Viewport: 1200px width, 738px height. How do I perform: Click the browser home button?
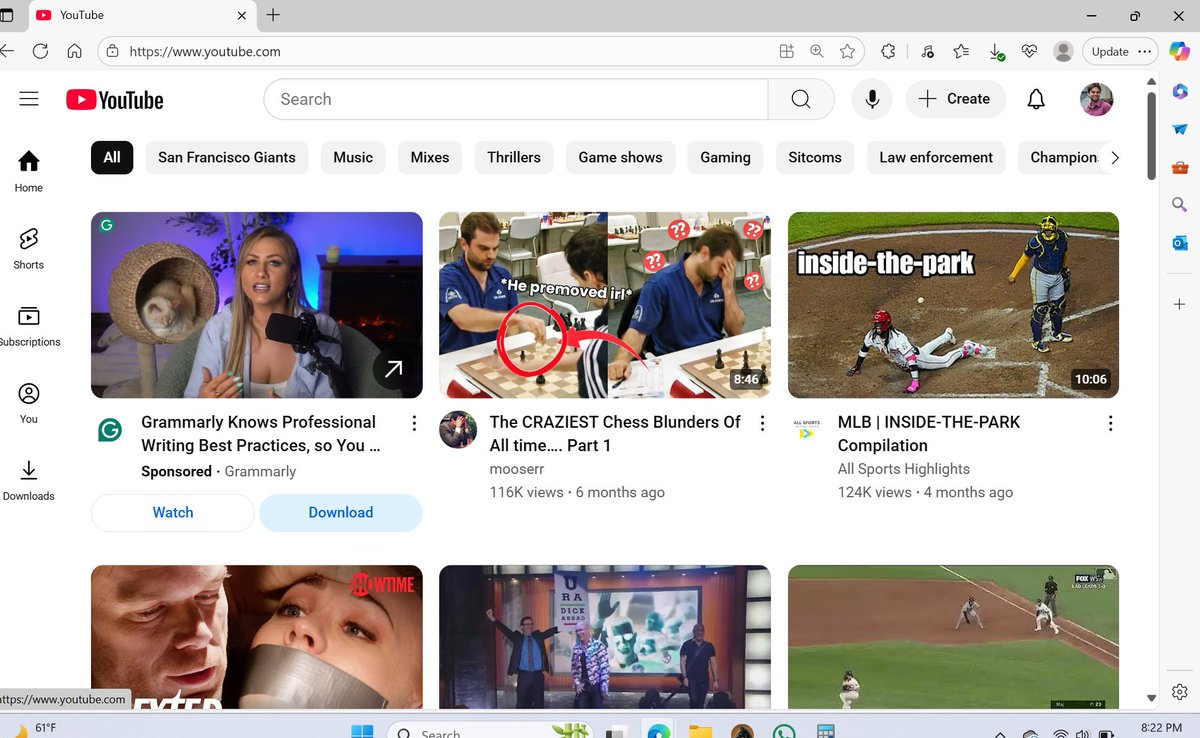coord(74,51)
